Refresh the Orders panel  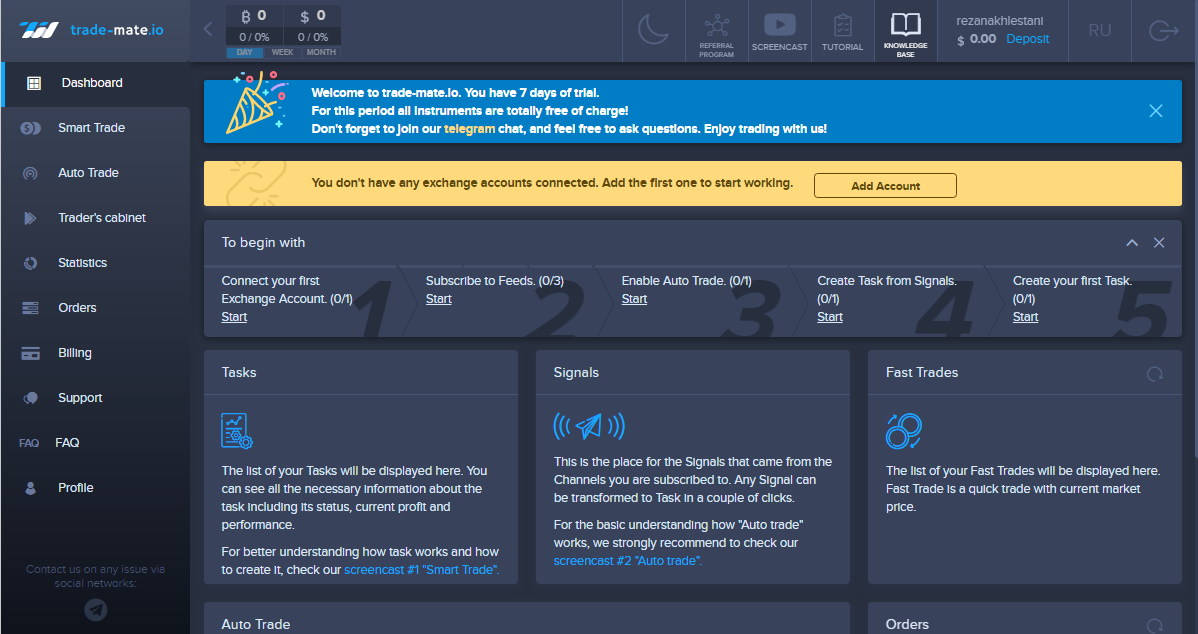coord(1154,626)
